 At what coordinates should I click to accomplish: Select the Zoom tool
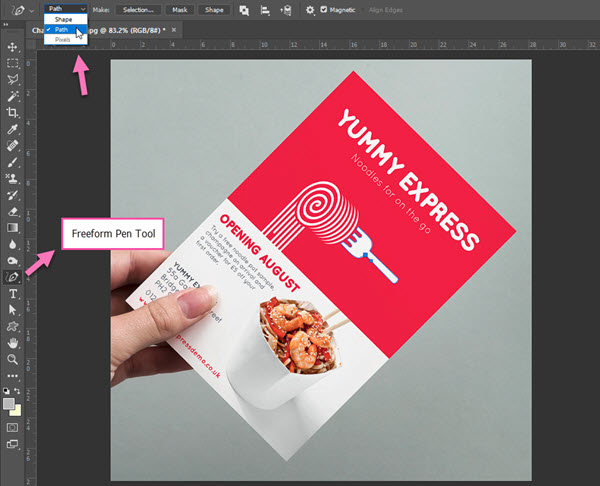12,359
